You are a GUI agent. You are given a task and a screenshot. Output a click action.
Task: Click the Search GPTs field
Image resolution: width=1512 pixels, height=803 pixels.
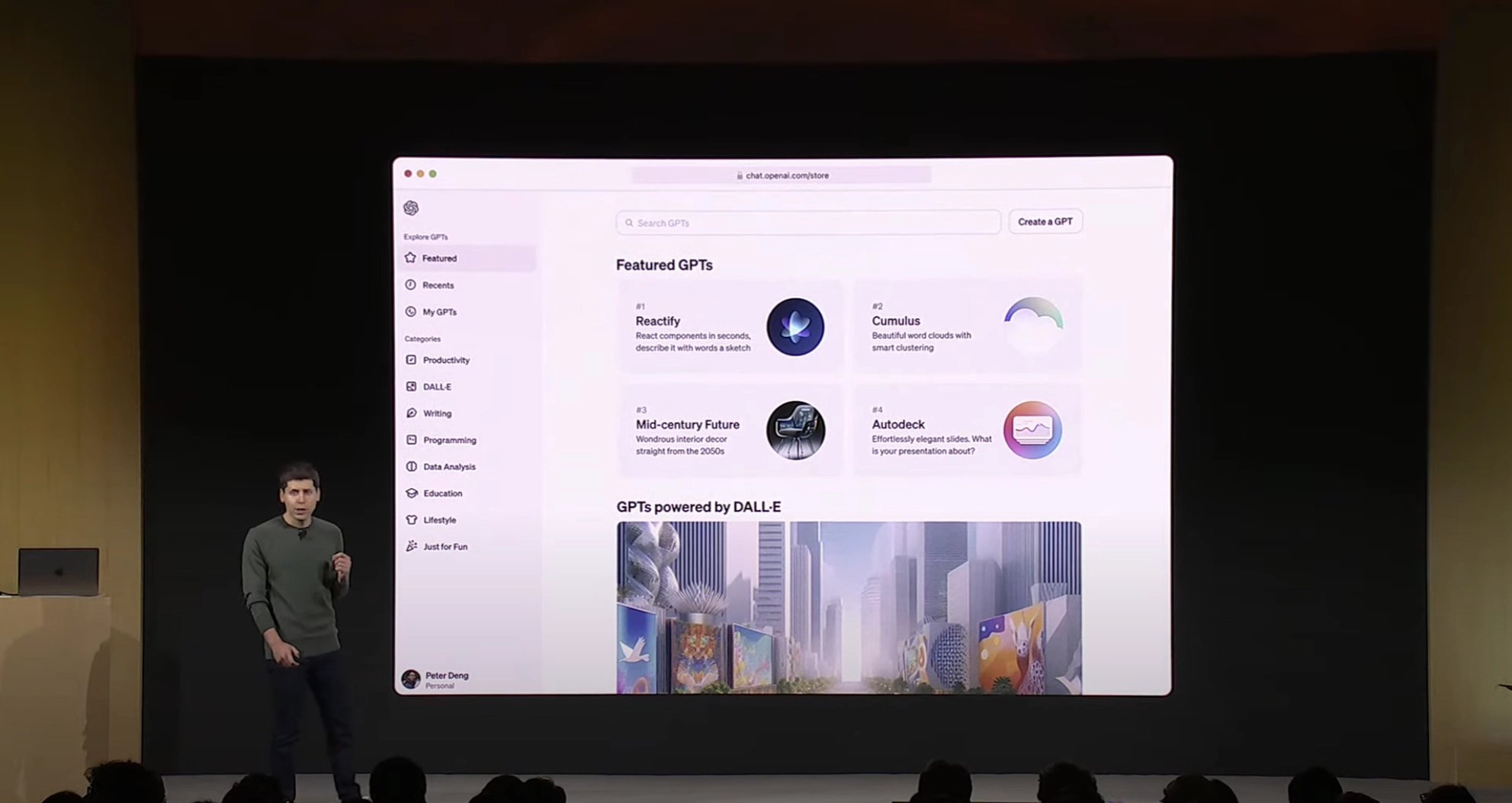point(808,223)
